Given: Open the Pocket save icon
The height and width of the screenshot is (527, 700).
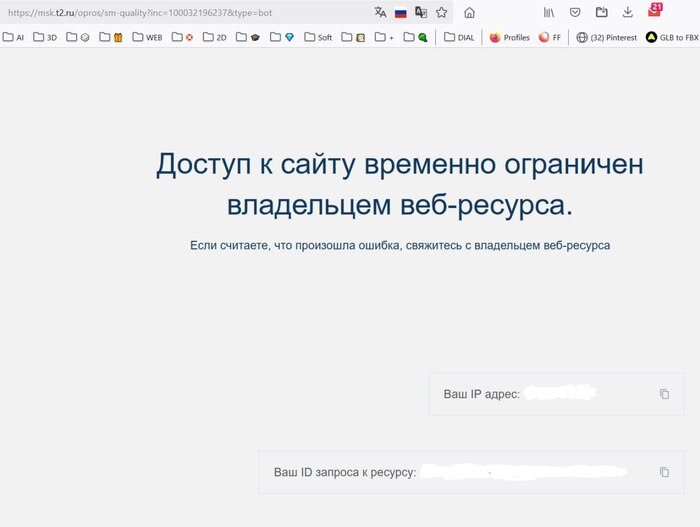Looking at the screenshot, I should pyautogui.click(x=575, y=13).
